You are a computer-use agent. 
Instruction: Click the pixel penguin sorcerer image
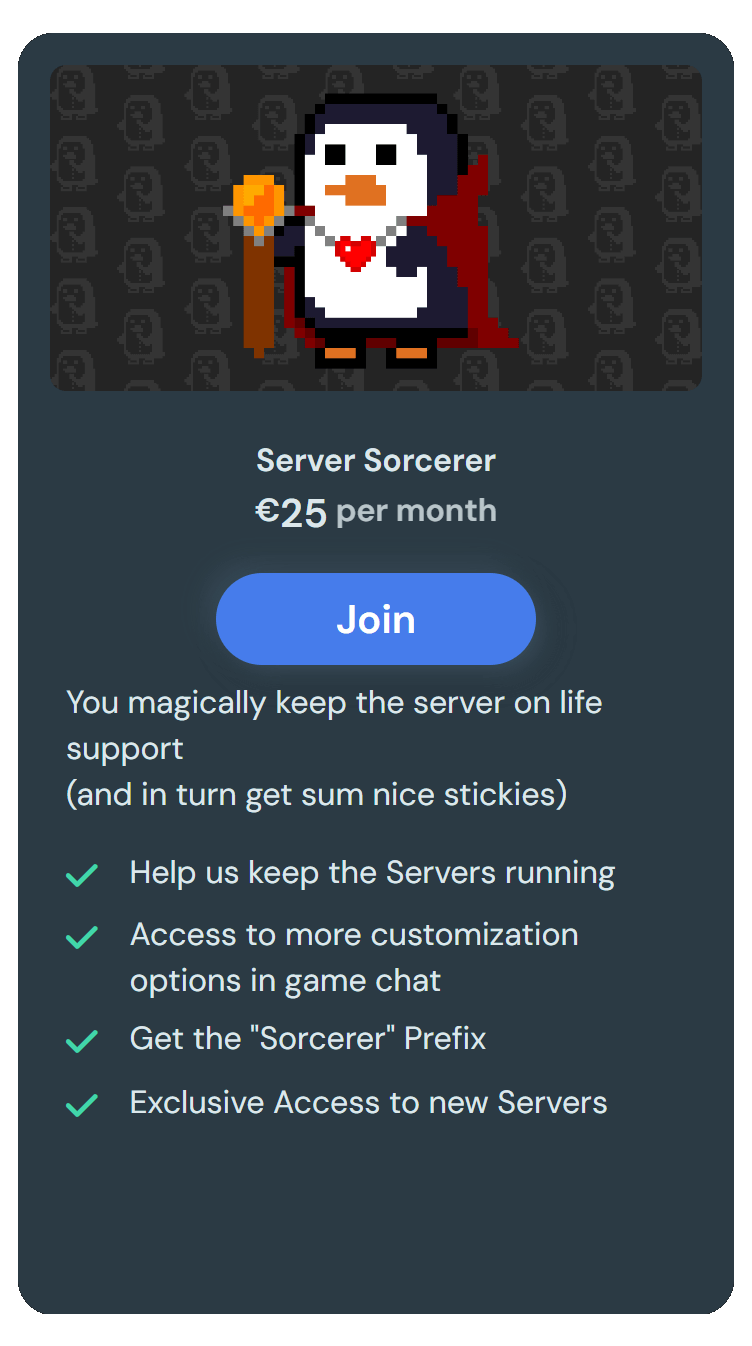(380, 230)
